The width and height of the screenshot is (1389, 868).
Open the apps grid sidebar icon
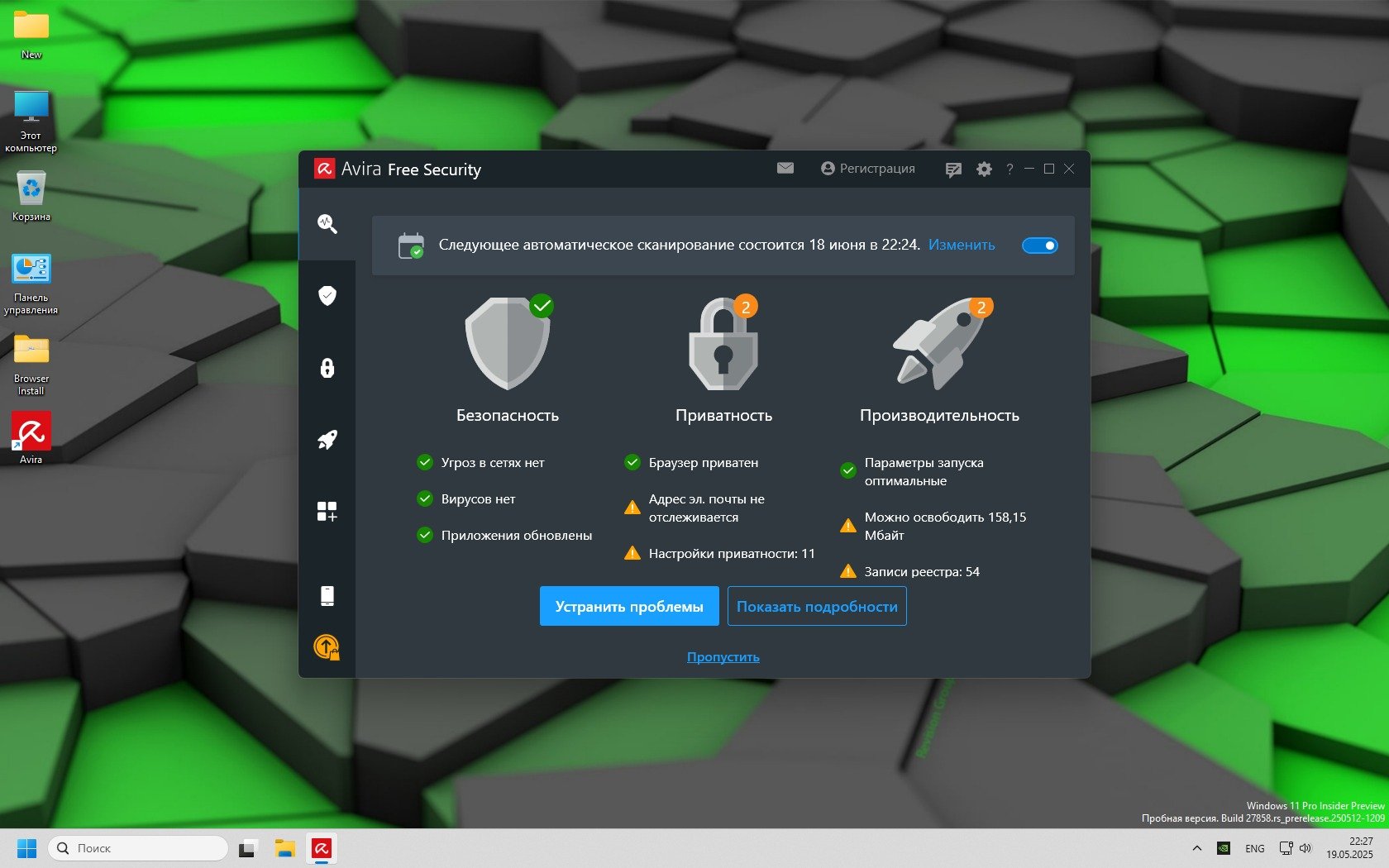327,512
